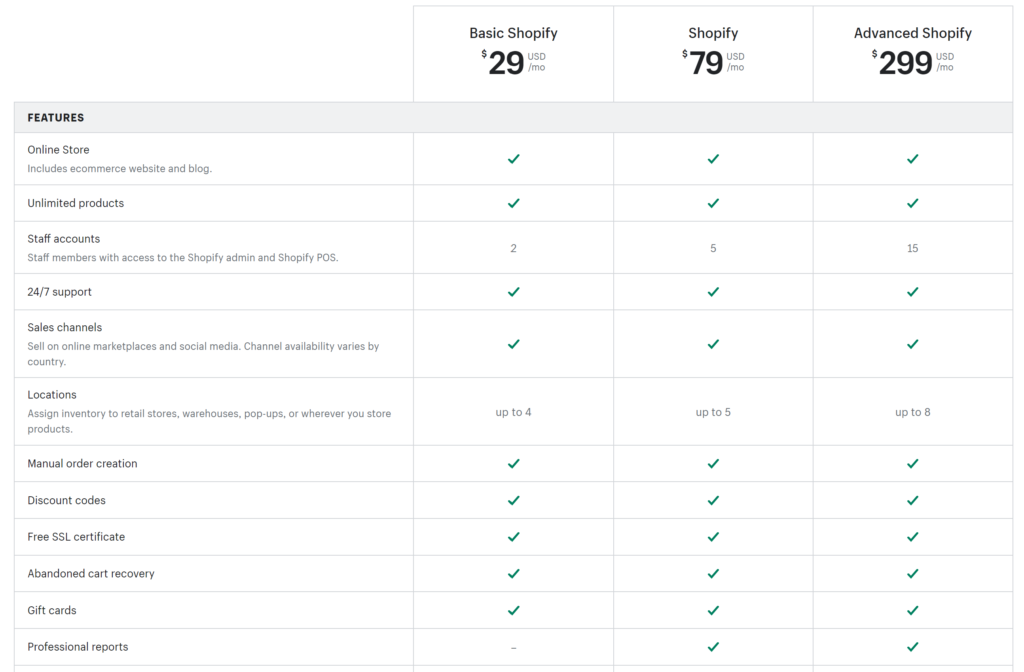This screenshot has height=672, width=1024.
Task: Click the 'Gift cards' label
Action: point(52,611)
